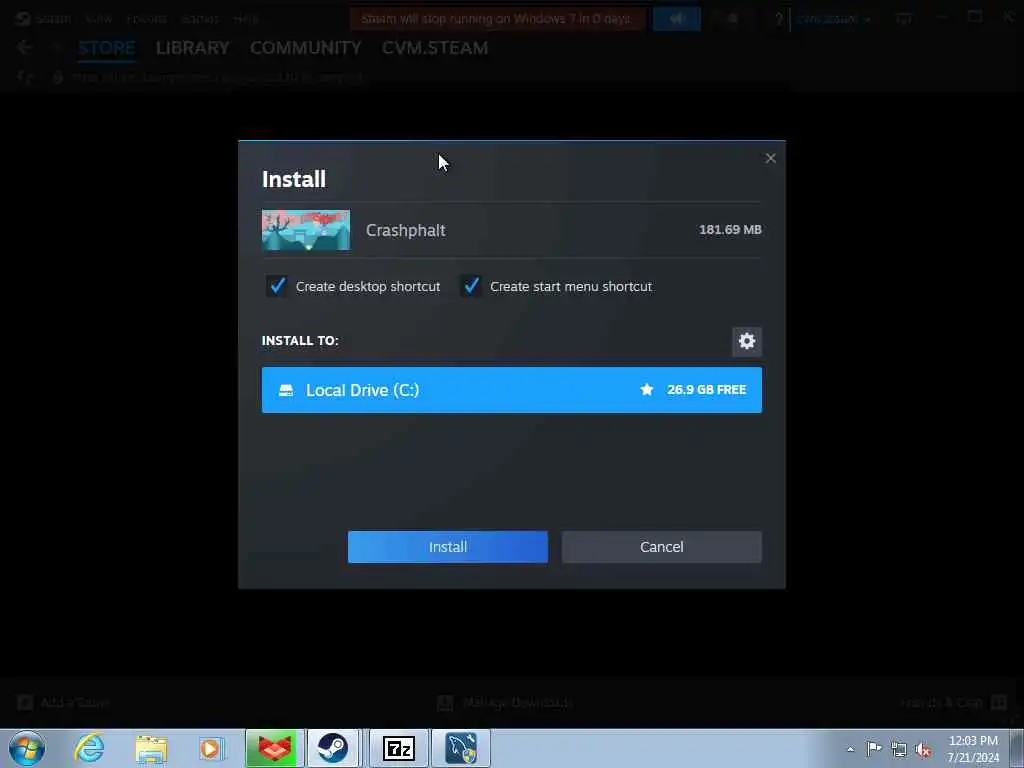Expand the cvm.steam account dropdown
The width and height of the screenshot is (1024, 768).
click(x=833, y=19)
